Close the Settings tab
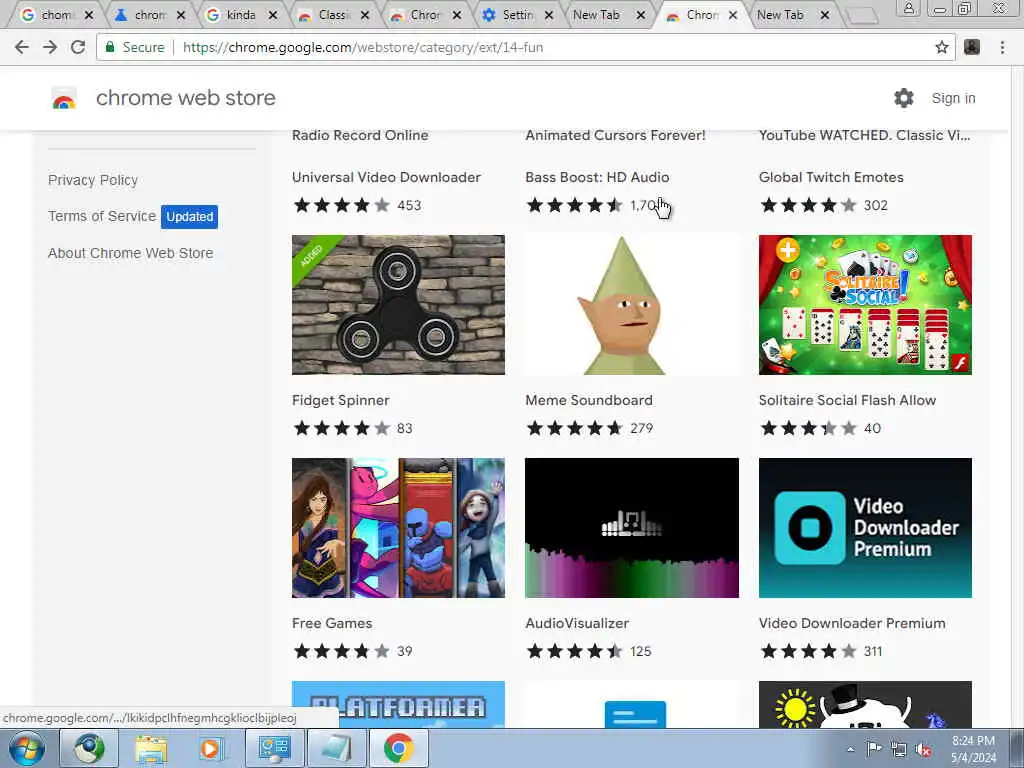This screenshot has width=1024, height=768. point(549,14)
